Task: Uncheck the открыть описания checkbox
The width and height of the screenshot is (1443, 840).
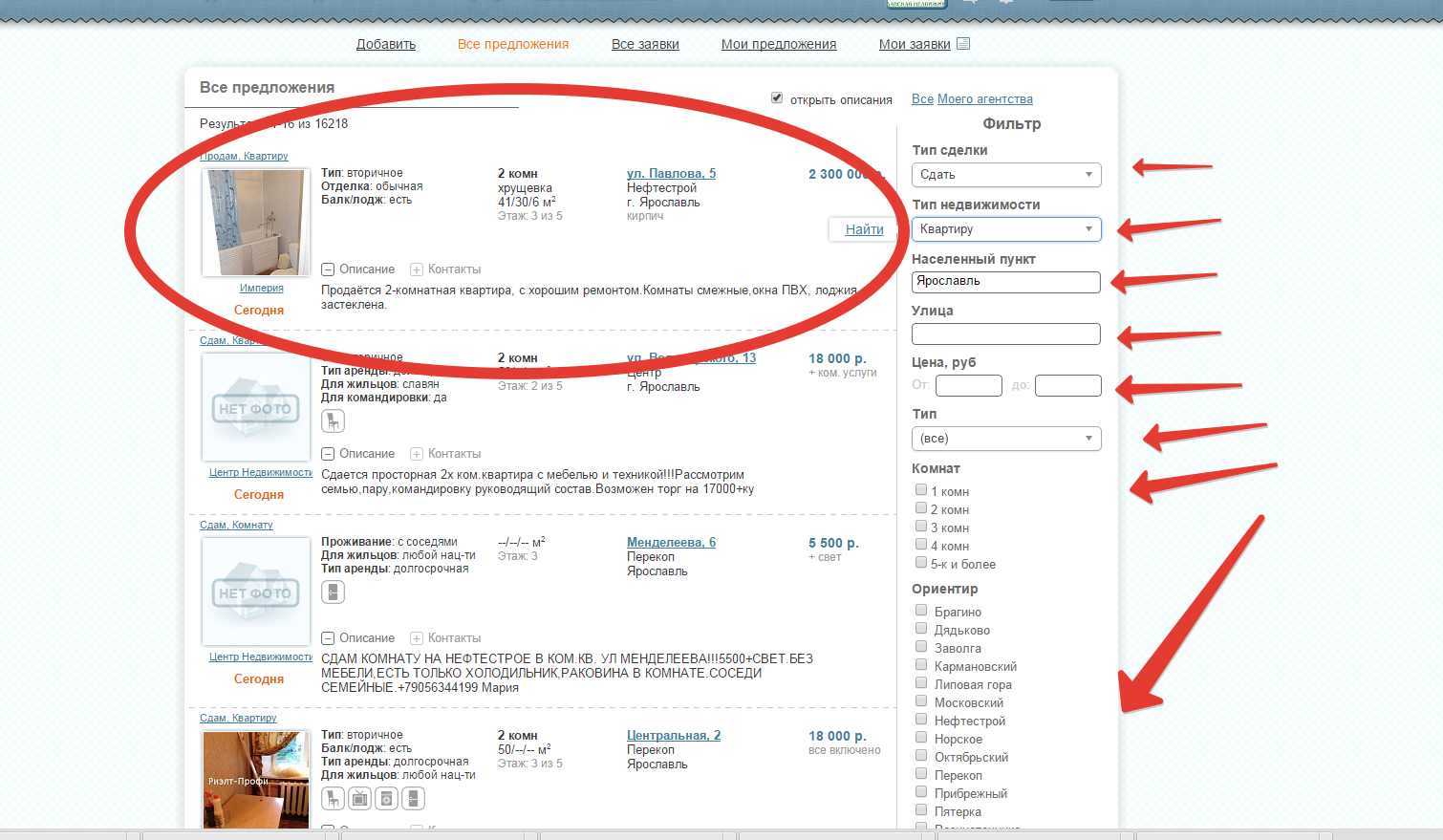Action: pos(777,97)
